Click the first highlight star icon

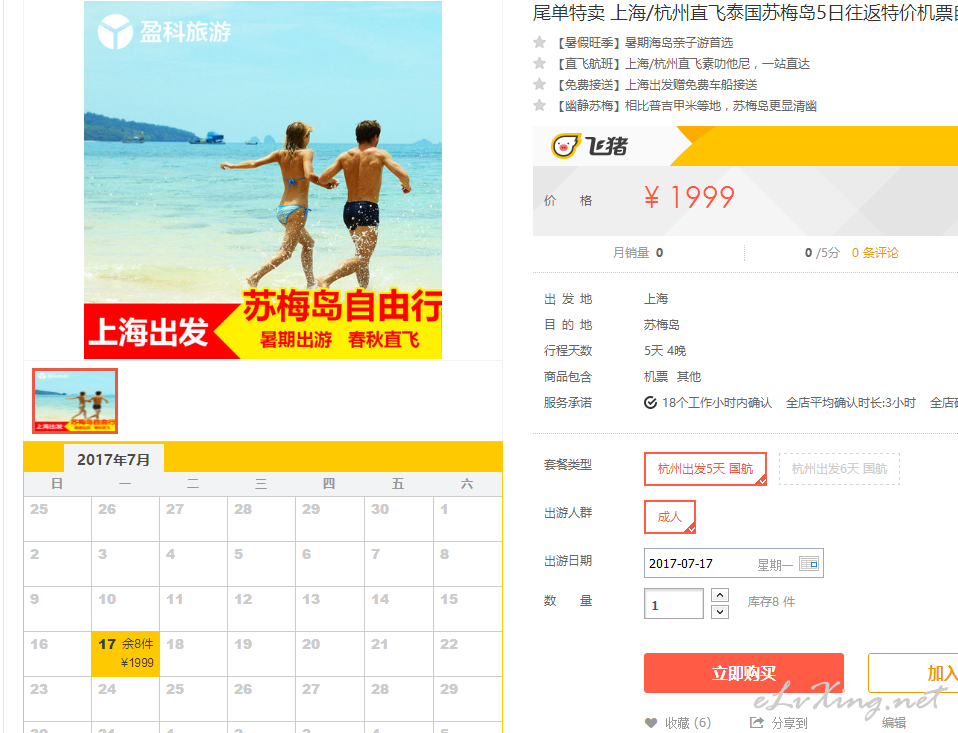point(539,42)
